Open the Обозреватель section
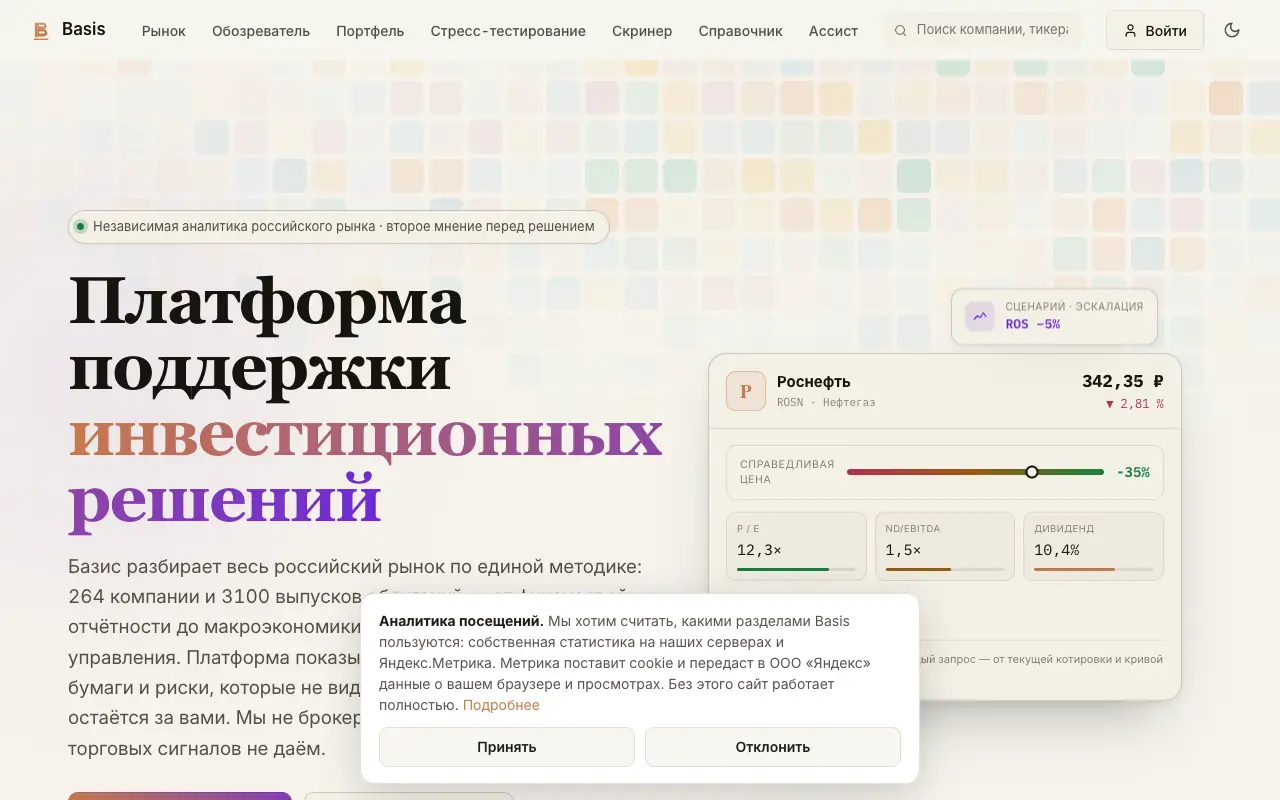 click(261, 31)
